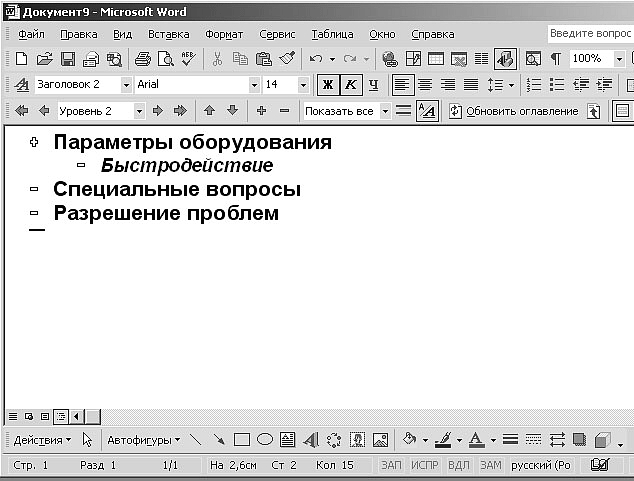Image resolution: width=634 pixels, height=481 pixels.
Task: Apply line color pen on drawing toolbar
Action: click(x=444, y=440)
